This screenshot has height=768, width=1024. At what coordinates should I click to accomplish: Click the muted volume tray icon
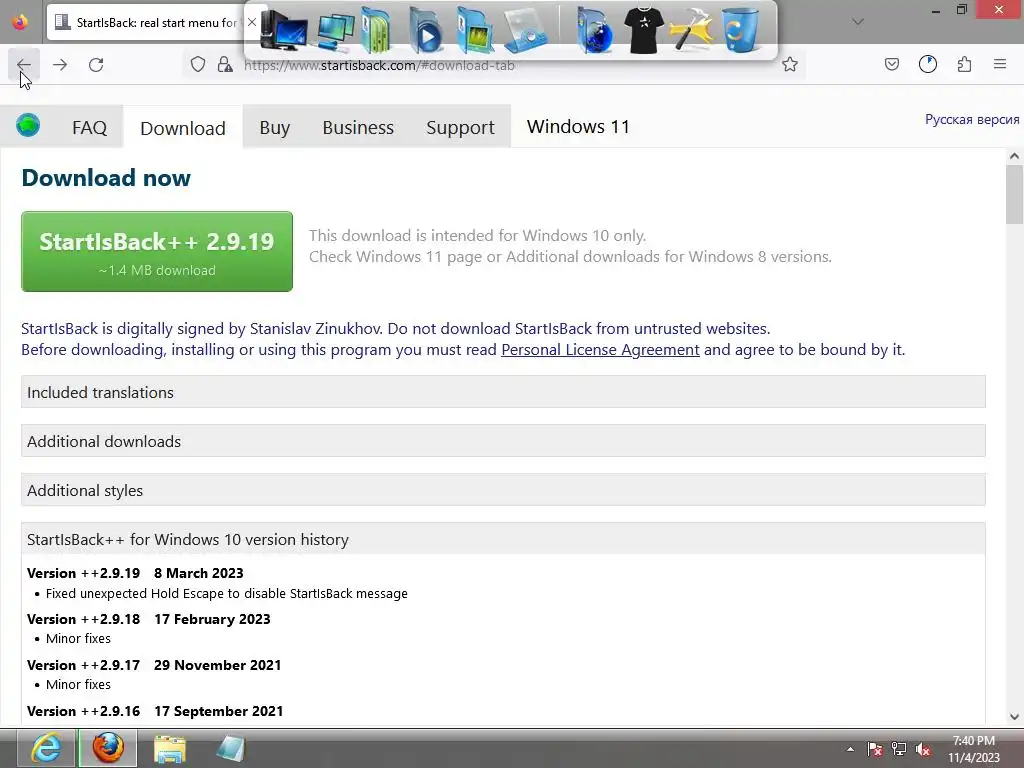(x=923, y=750)
